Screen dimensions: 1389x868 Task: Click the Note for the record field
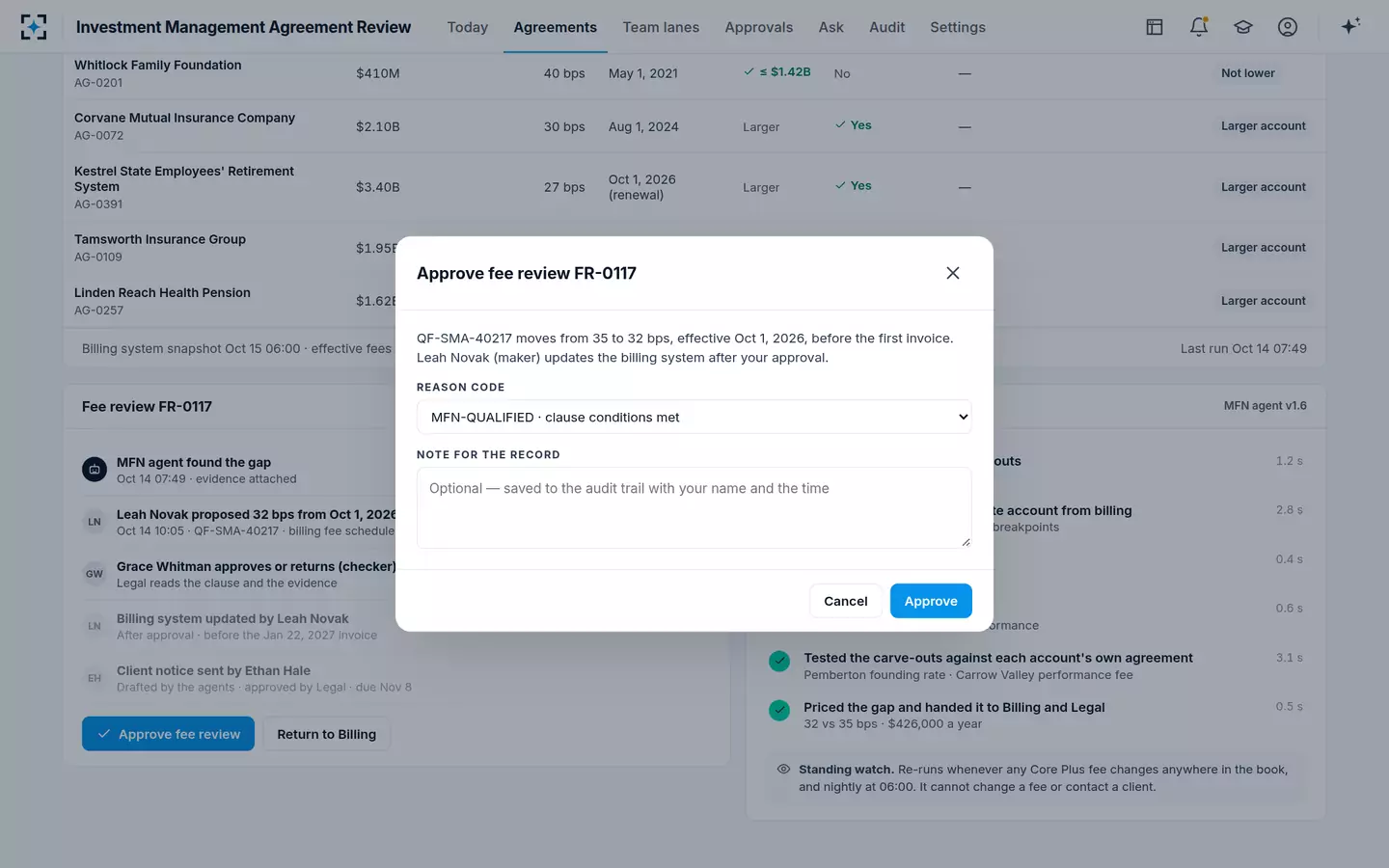(694, 508)
